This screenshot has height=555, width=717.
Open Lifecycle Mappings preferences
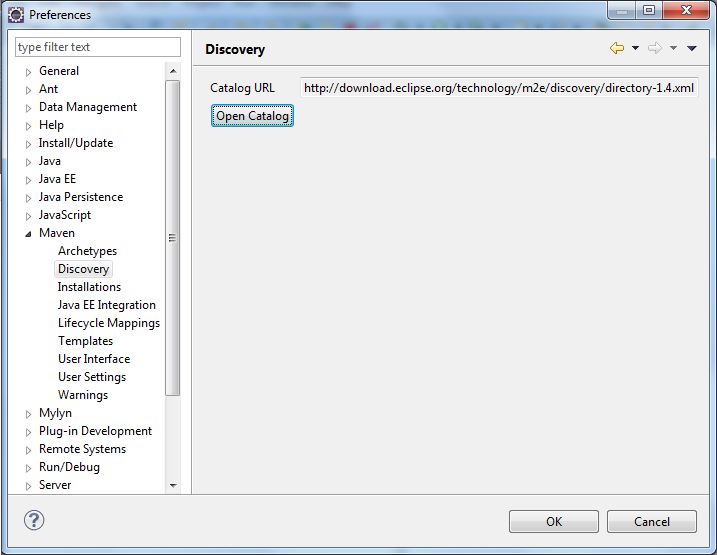(x=109, y=323)
